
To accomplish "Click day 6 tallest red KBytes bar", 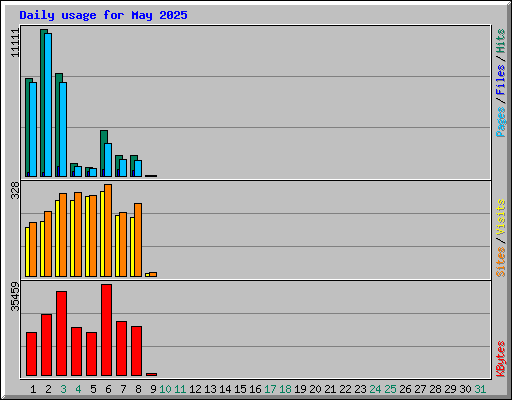I will click(107, 330).
